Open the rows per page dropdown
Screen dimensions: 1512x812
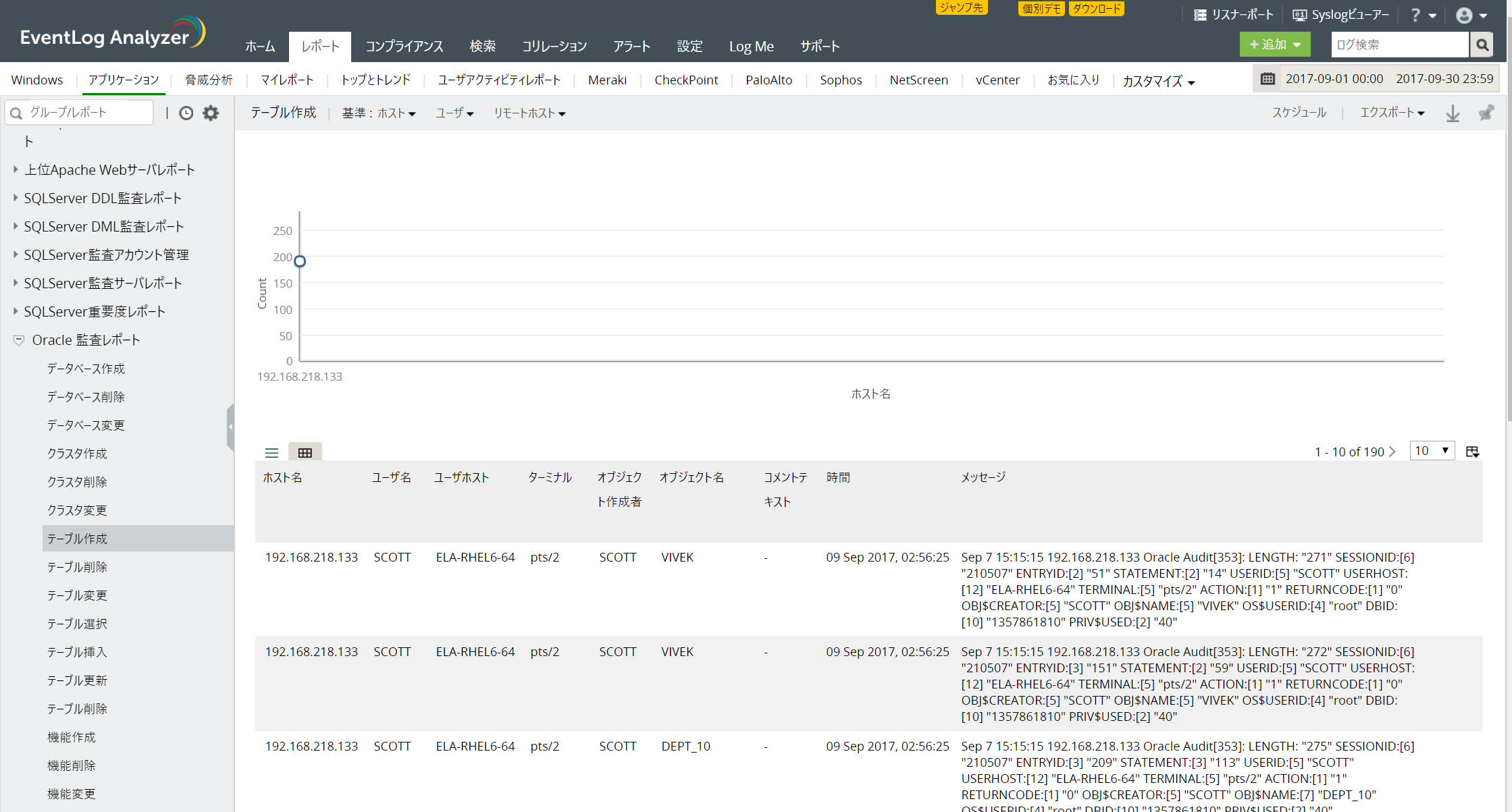(1432, 451)
